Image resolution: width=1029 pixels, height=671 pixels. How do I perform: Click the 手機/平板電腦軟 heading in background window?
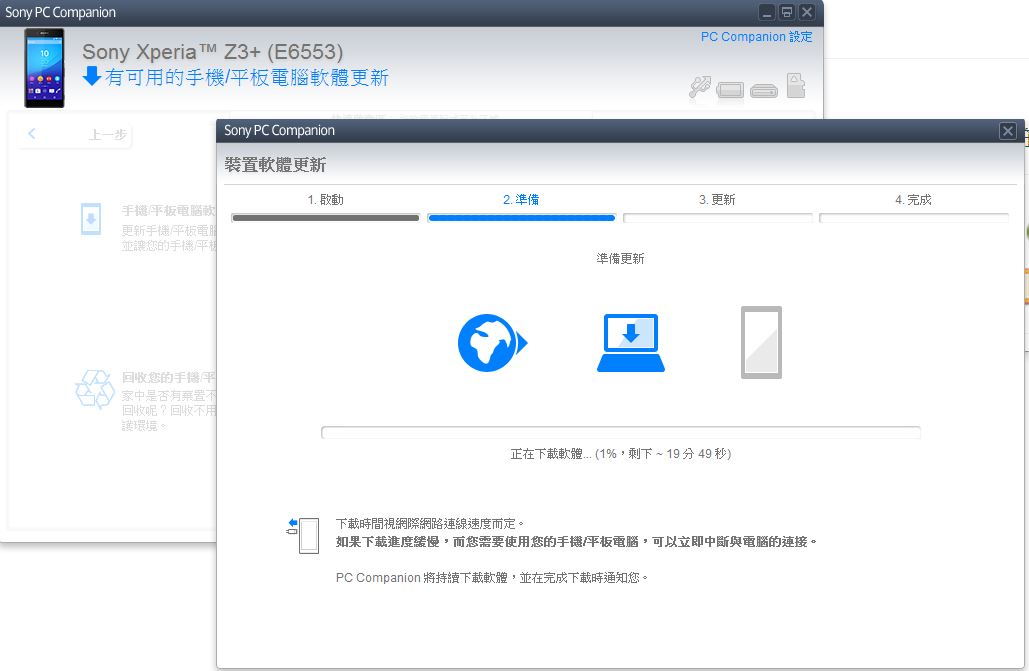pyautogui.click(x=169, y=211)
